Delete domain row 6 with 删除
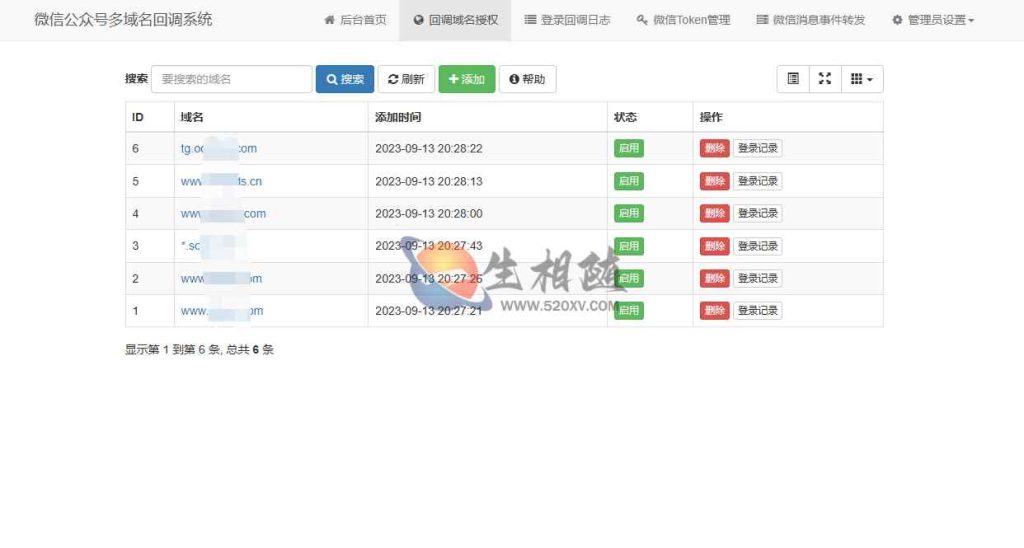 click(x=714, y=148)
